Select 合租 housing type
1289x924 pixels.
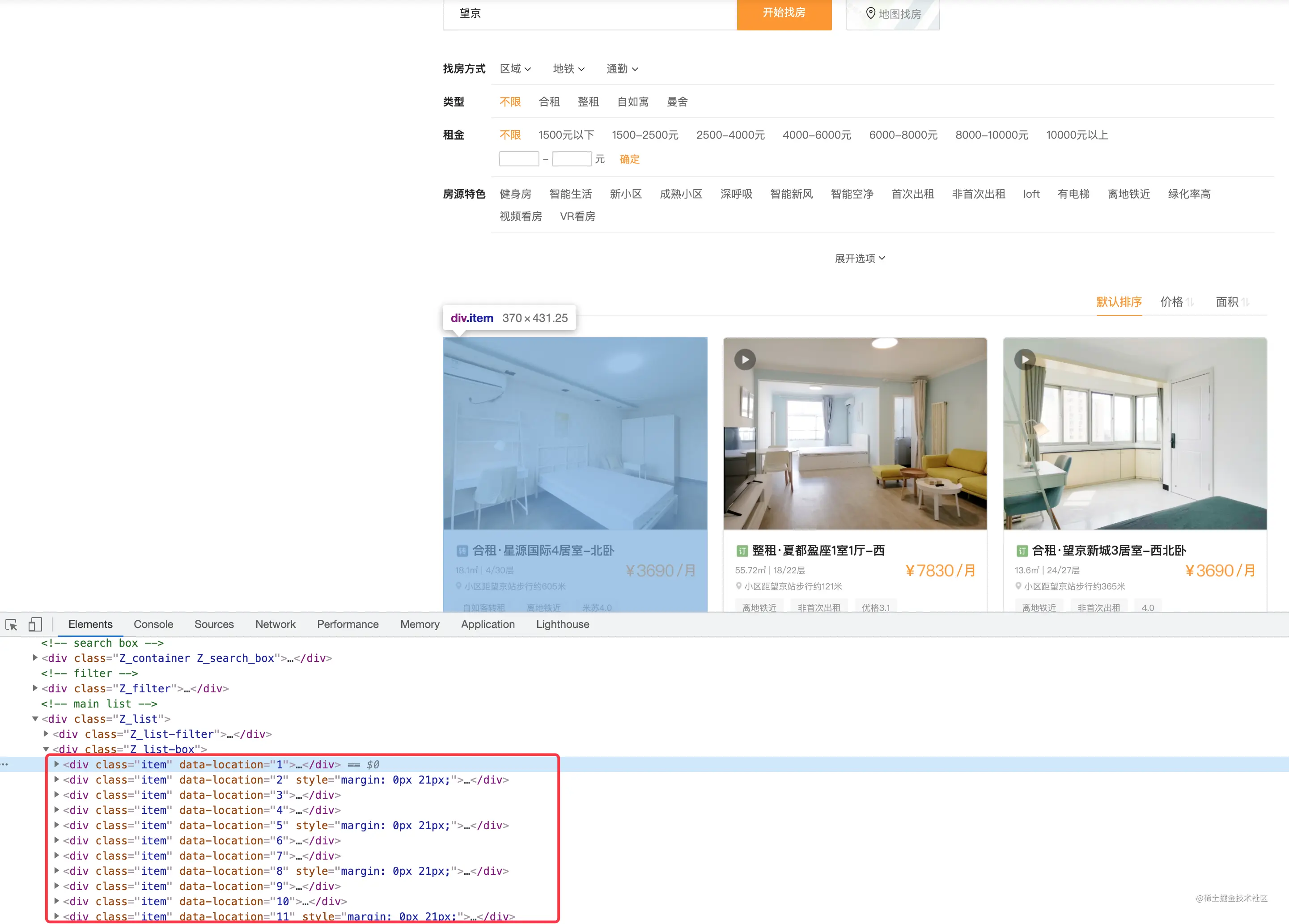[x=549, y=102]
